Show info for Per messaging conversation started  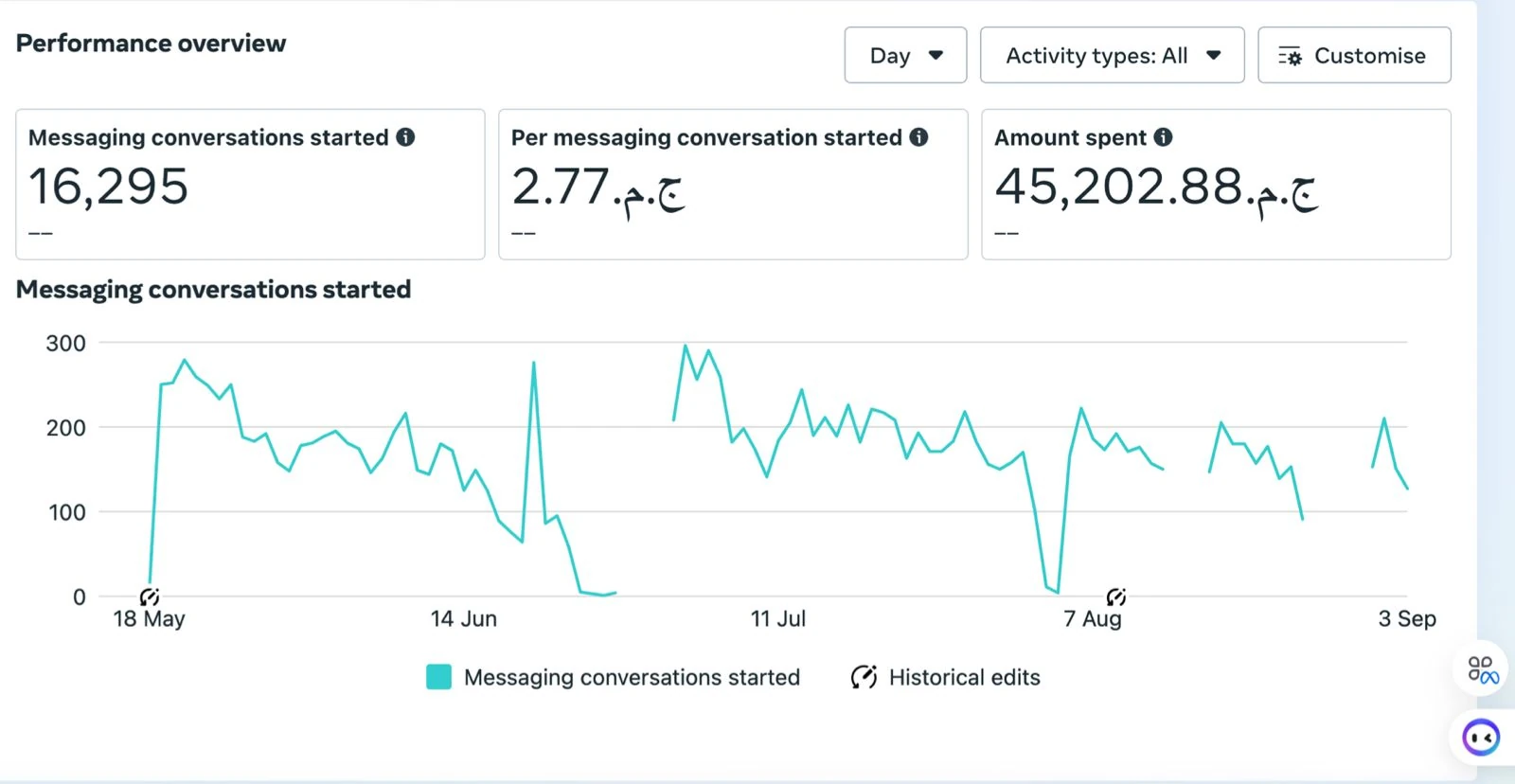pos(918,137)
